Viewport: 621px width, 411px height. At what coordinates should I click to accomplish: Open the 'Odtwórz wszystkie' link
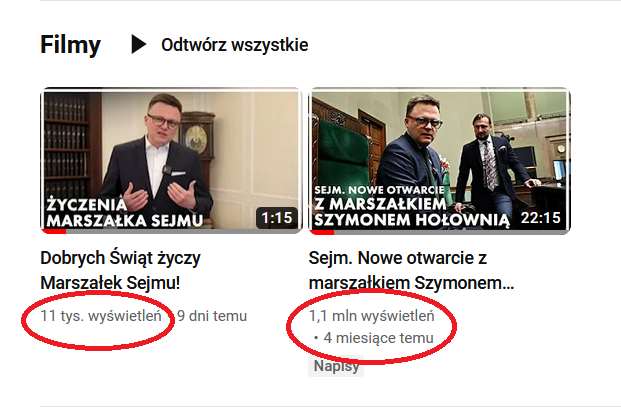coord(234,45)
